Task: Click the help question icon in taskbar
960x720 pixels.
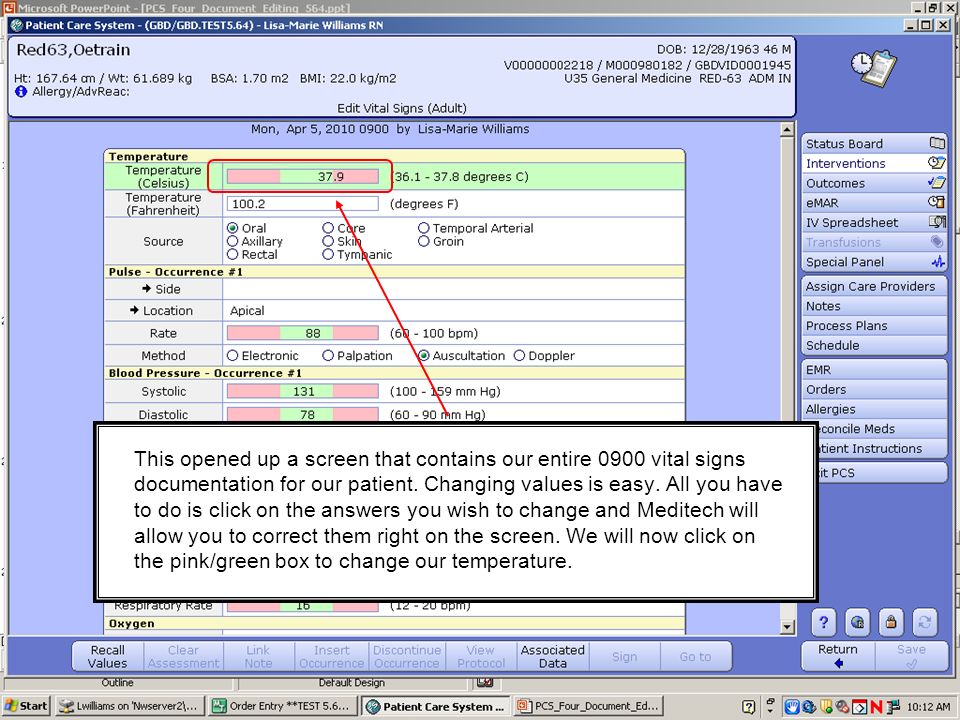Action: pyautogui.click(x=749, y=707)
